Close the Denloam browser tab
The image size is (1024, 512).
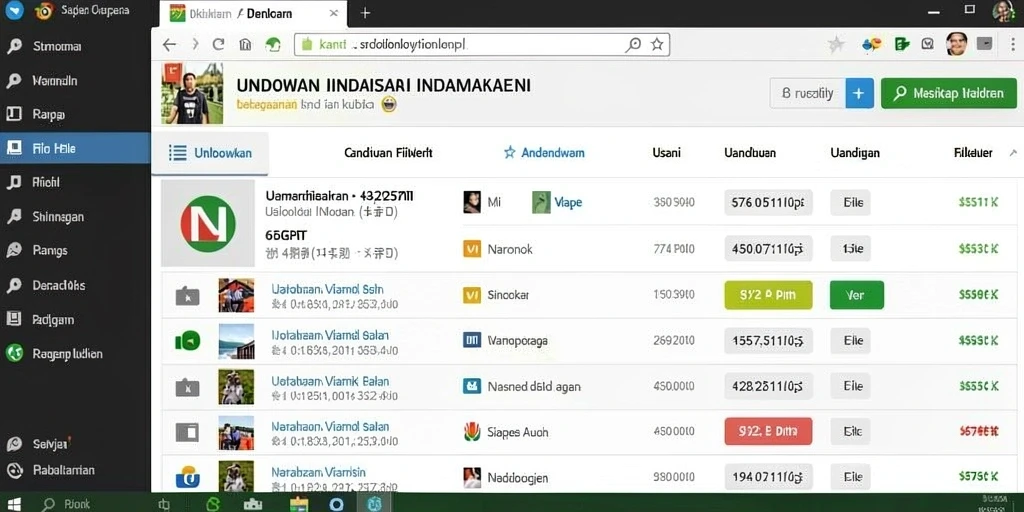[334, 13]
